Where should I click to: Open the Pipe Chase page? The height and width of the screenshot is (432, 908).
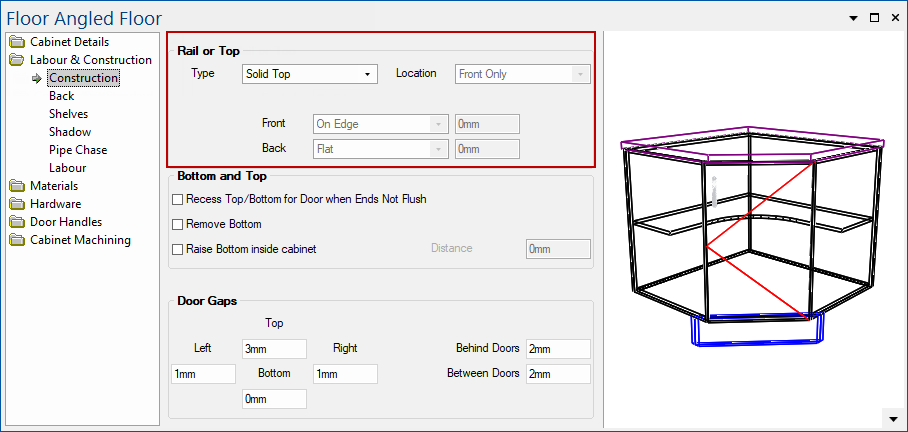[77, 150]
